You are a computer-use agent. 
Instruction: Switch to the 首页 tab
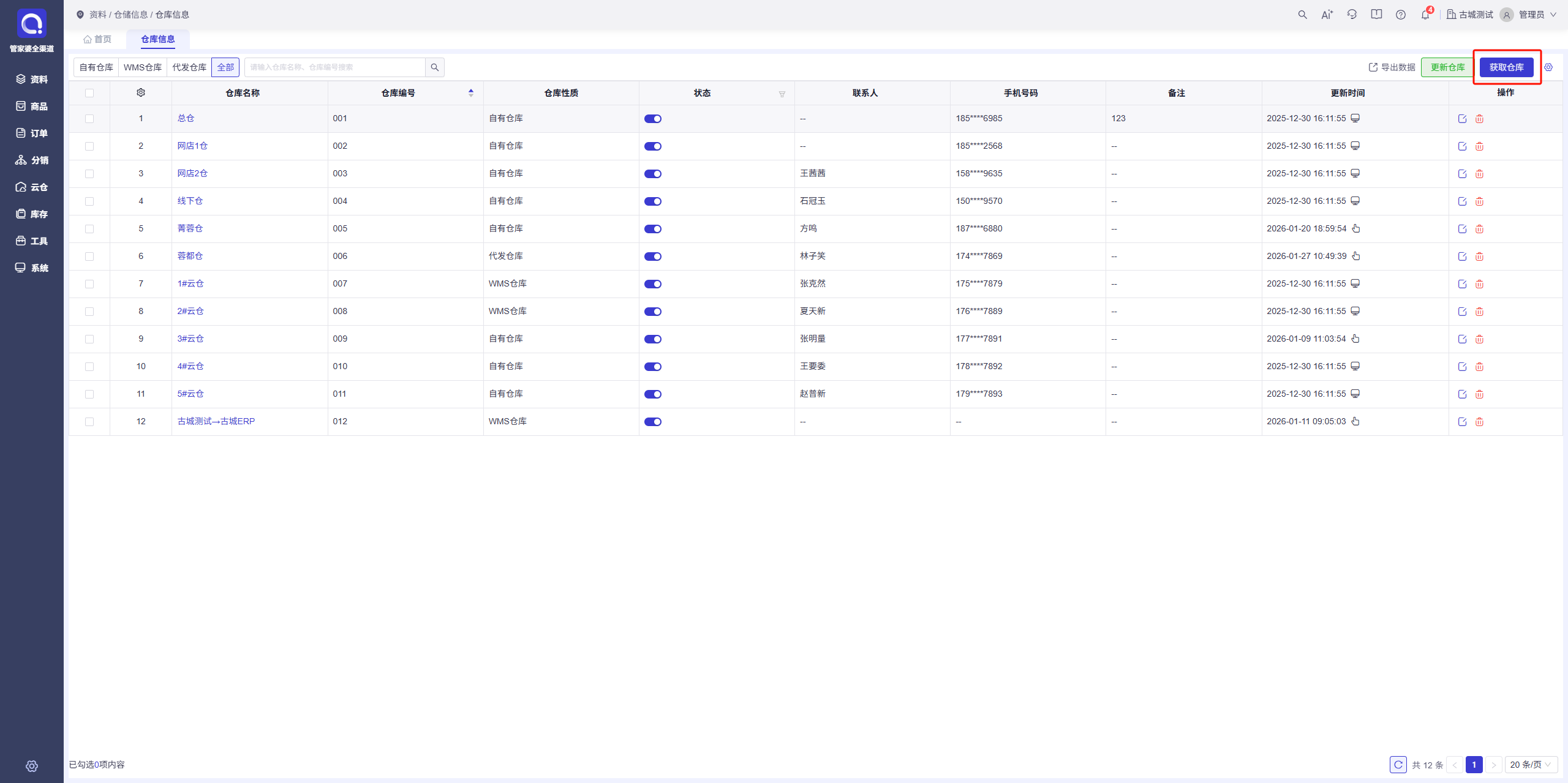(97, 39)
